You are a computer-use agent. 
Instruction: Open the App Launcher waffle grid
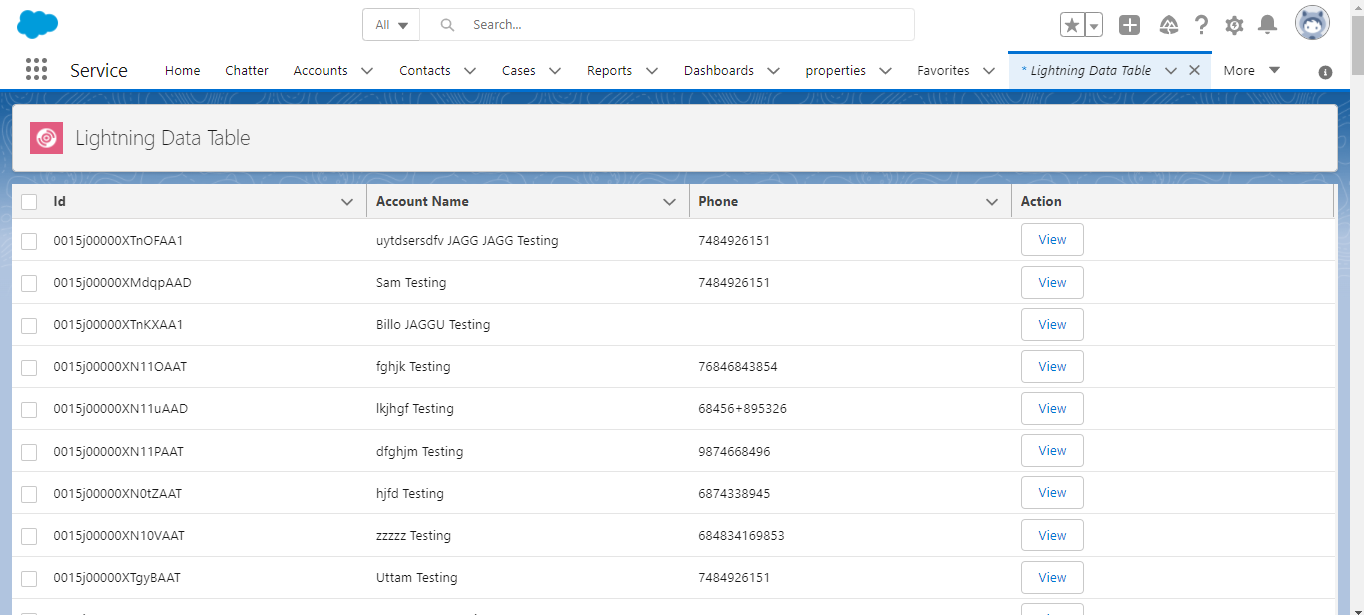coord(36,69)
